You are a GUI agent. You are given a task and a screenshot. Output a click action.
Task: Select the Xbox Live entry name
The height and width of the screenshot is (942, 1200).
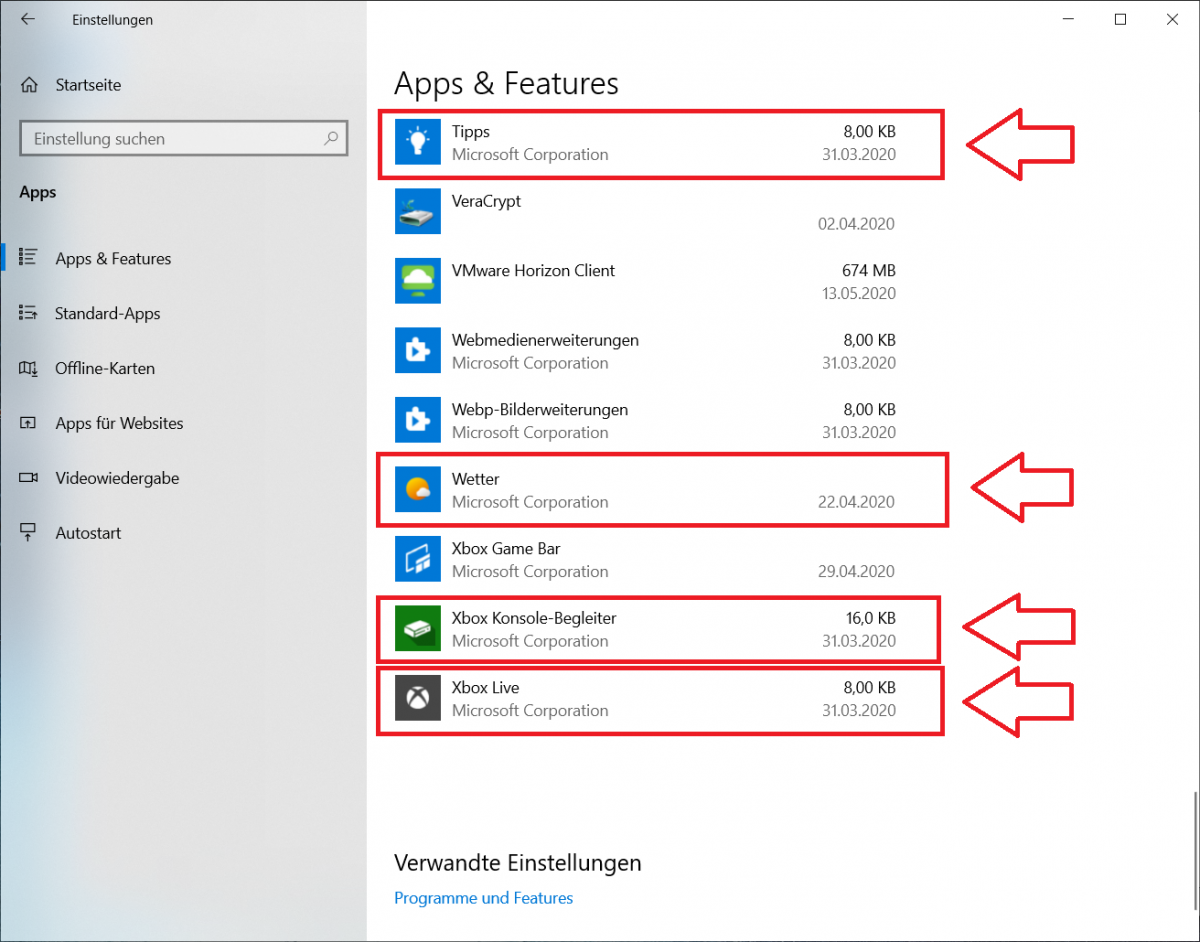coord(486,687)
